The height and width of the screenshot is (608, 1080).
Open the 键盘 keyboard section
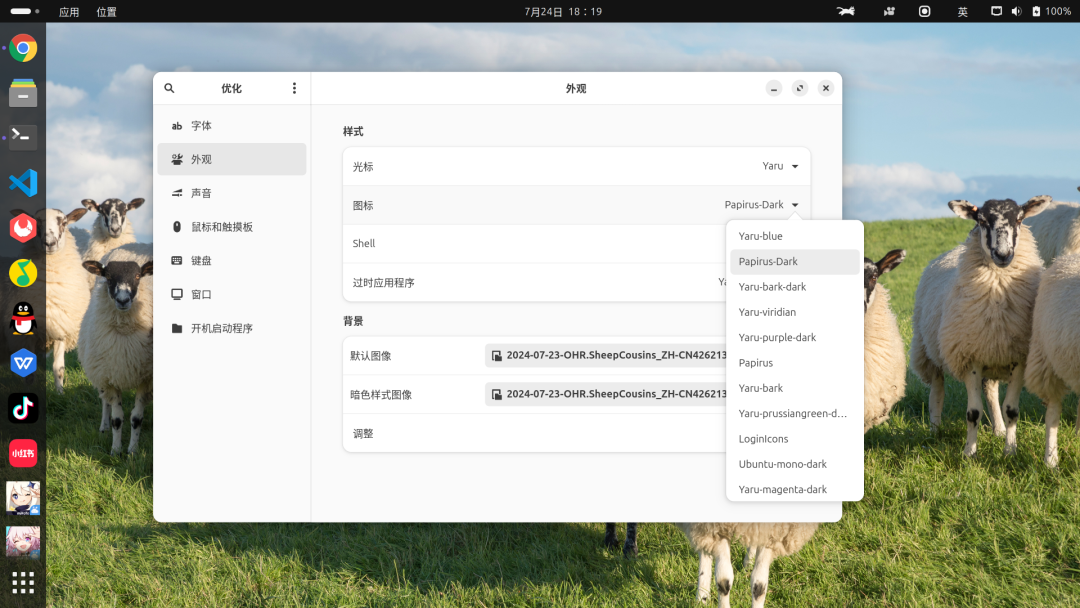pos(232,260)
